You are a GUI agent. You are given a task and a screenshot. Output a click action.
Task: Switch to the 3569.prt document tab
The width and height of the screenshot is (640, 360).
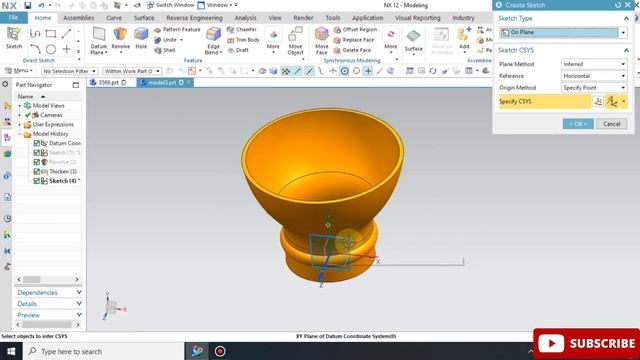[108, 82]
